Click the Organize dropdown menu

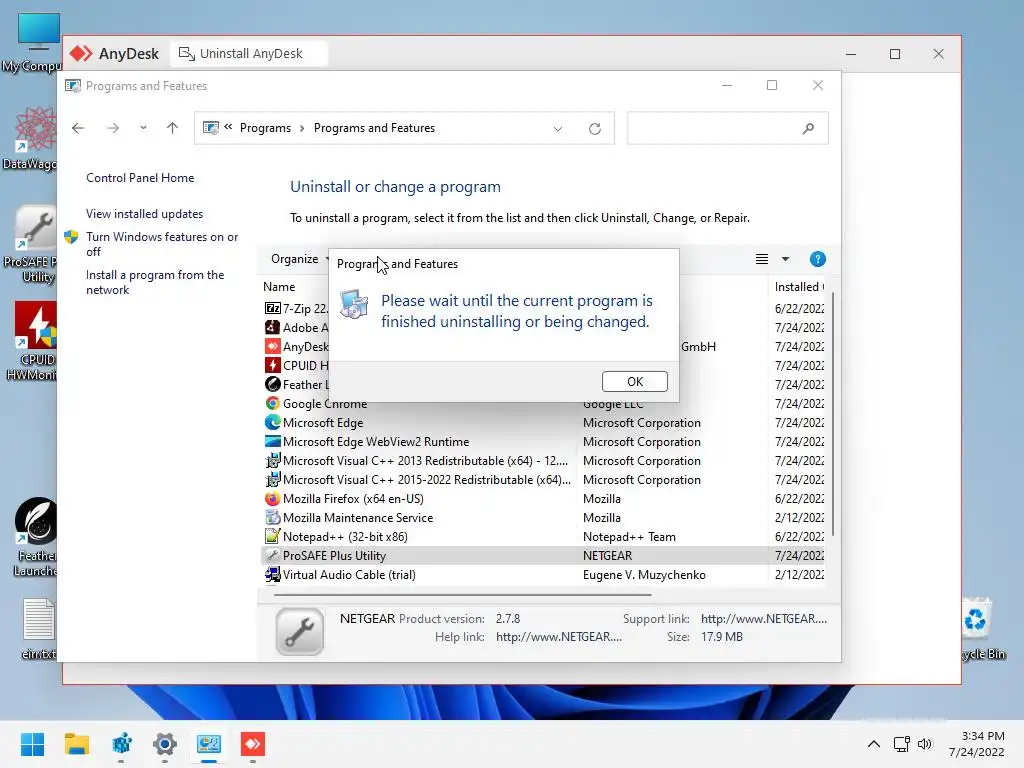click(x=300, y=259)
